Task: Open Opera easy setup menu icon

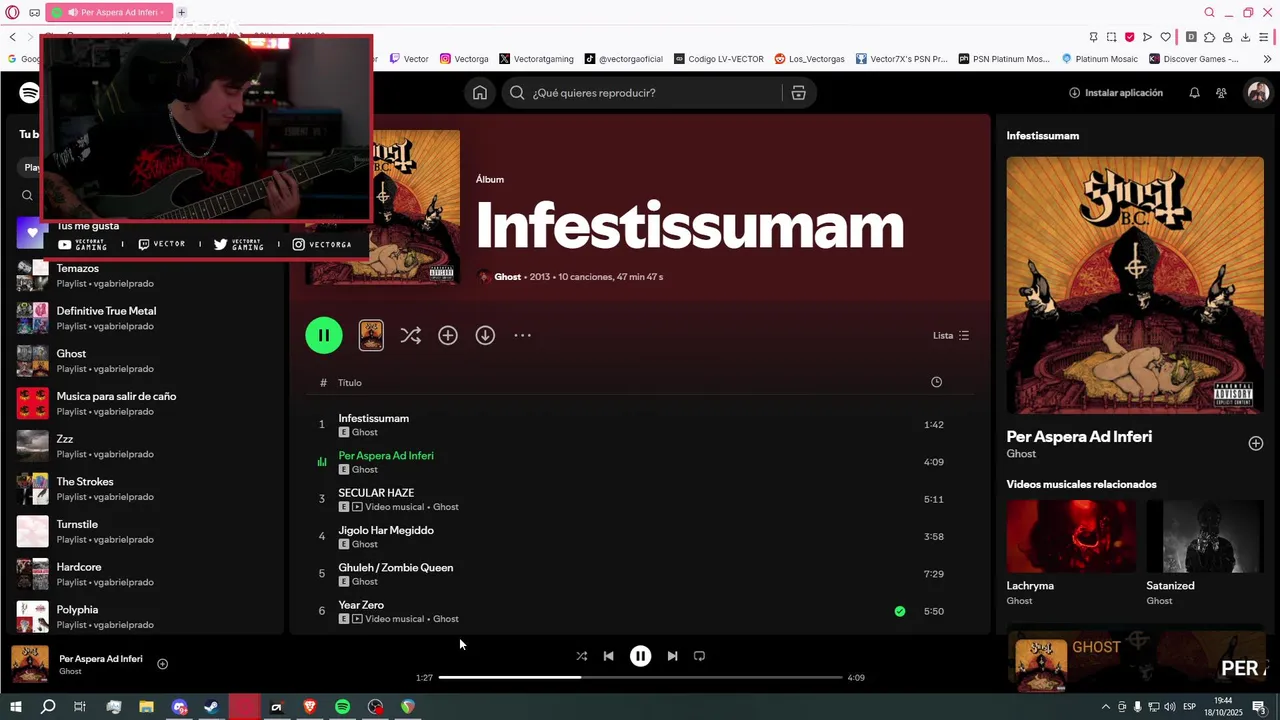Action: click(1263, 37)
